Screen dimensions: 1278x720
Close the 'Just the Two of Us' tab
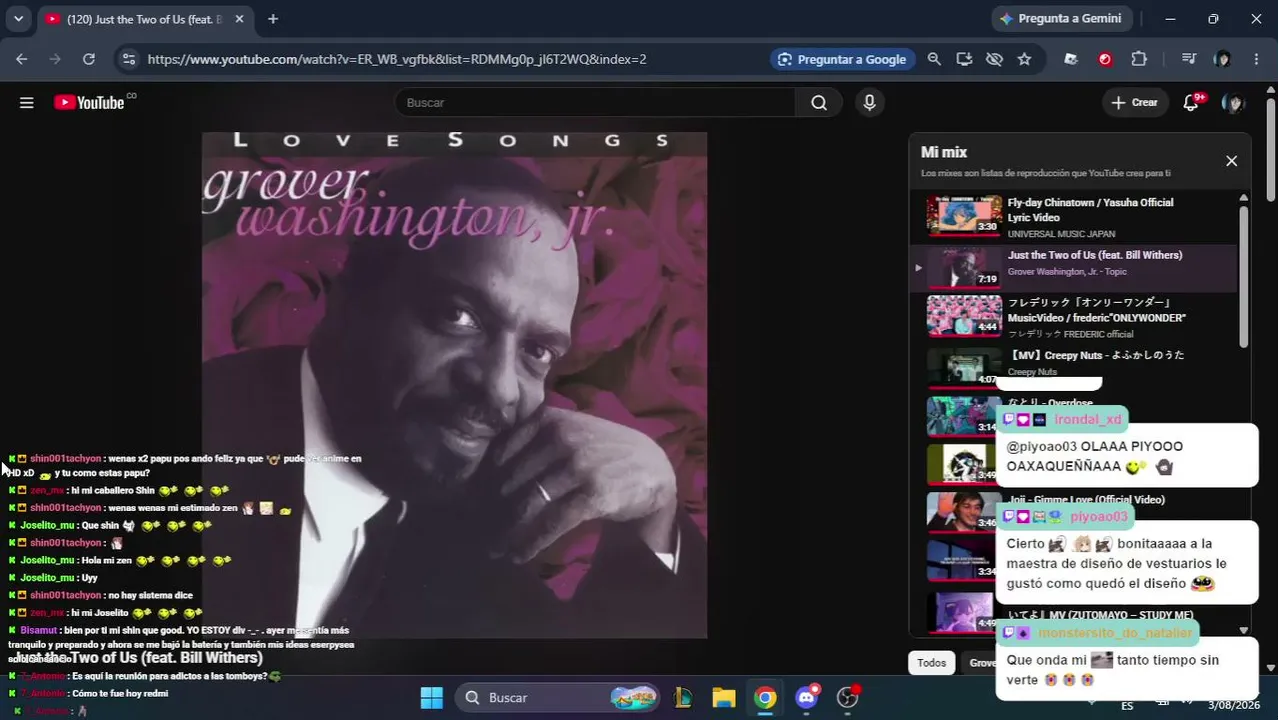pyautogui.click(x=239, y=19)
